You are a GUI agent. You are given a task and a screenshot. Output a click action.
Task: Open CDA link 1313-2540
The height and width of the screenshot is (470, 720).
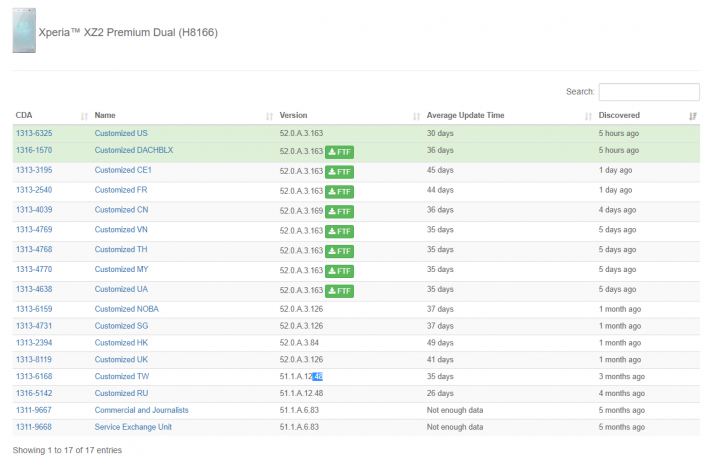tap(34, 190)
